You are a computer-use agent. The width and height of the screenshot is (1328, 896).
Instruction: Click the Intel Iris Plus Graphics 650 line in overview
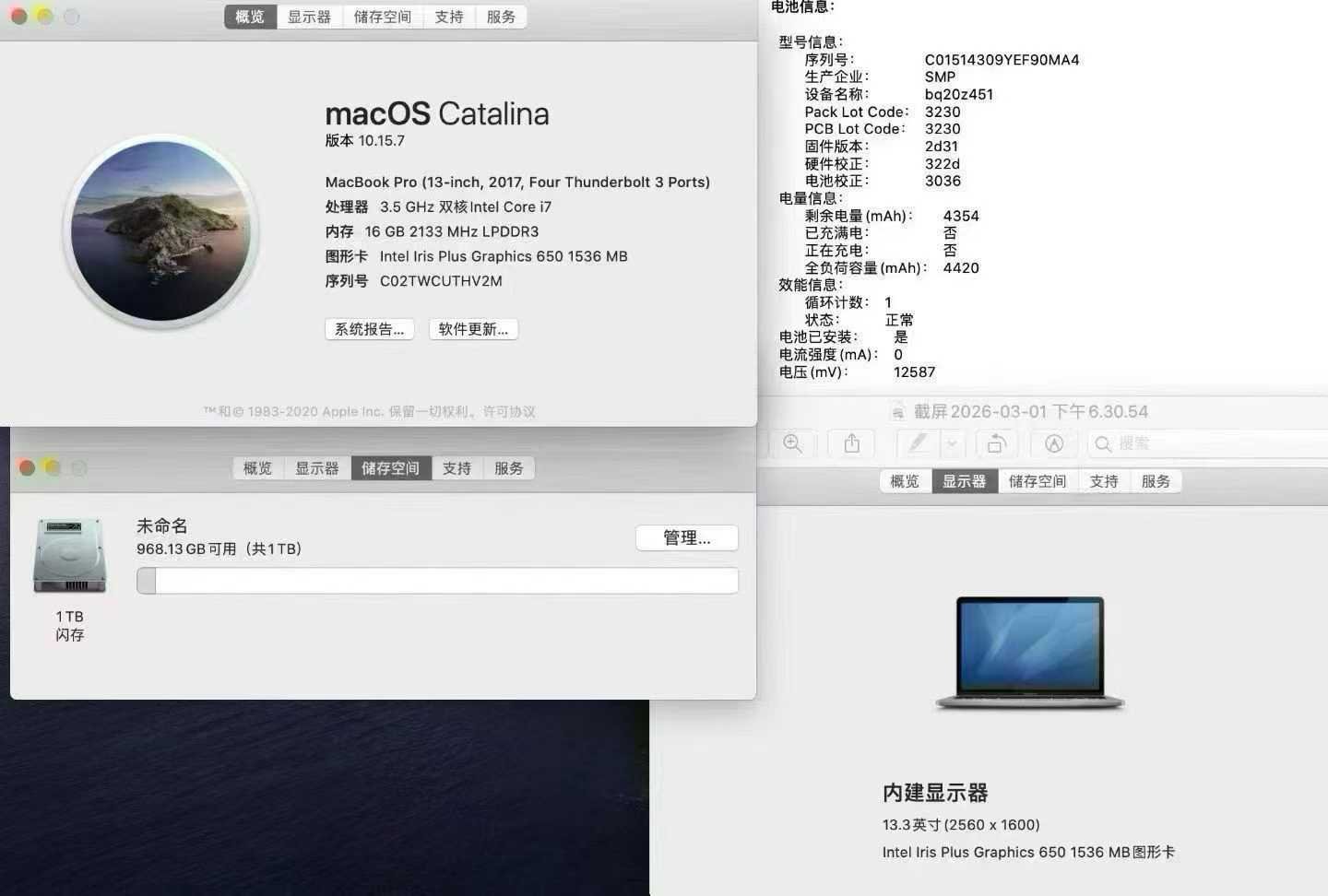tap(476, 256)
